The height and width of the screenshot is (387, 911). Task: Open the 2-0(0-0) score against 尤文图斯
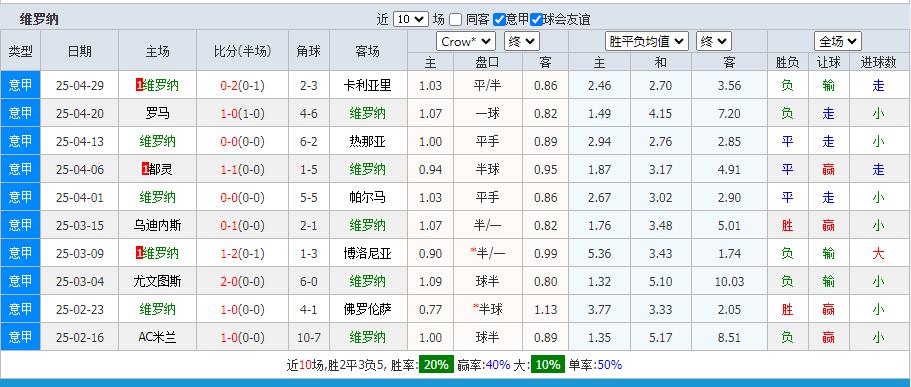[x=242, y=281]
